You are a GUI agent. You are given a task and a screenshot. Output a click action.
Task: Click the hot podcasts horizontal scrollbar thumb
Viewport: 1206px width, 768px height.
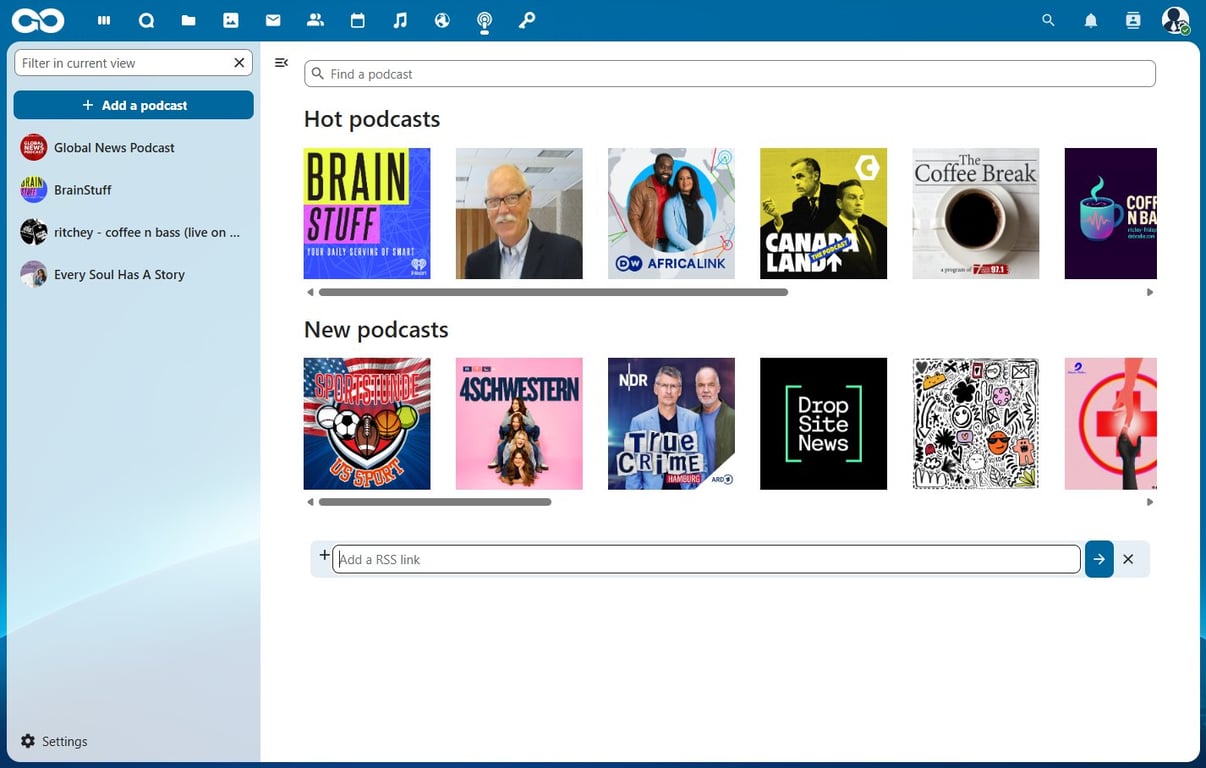553,292
